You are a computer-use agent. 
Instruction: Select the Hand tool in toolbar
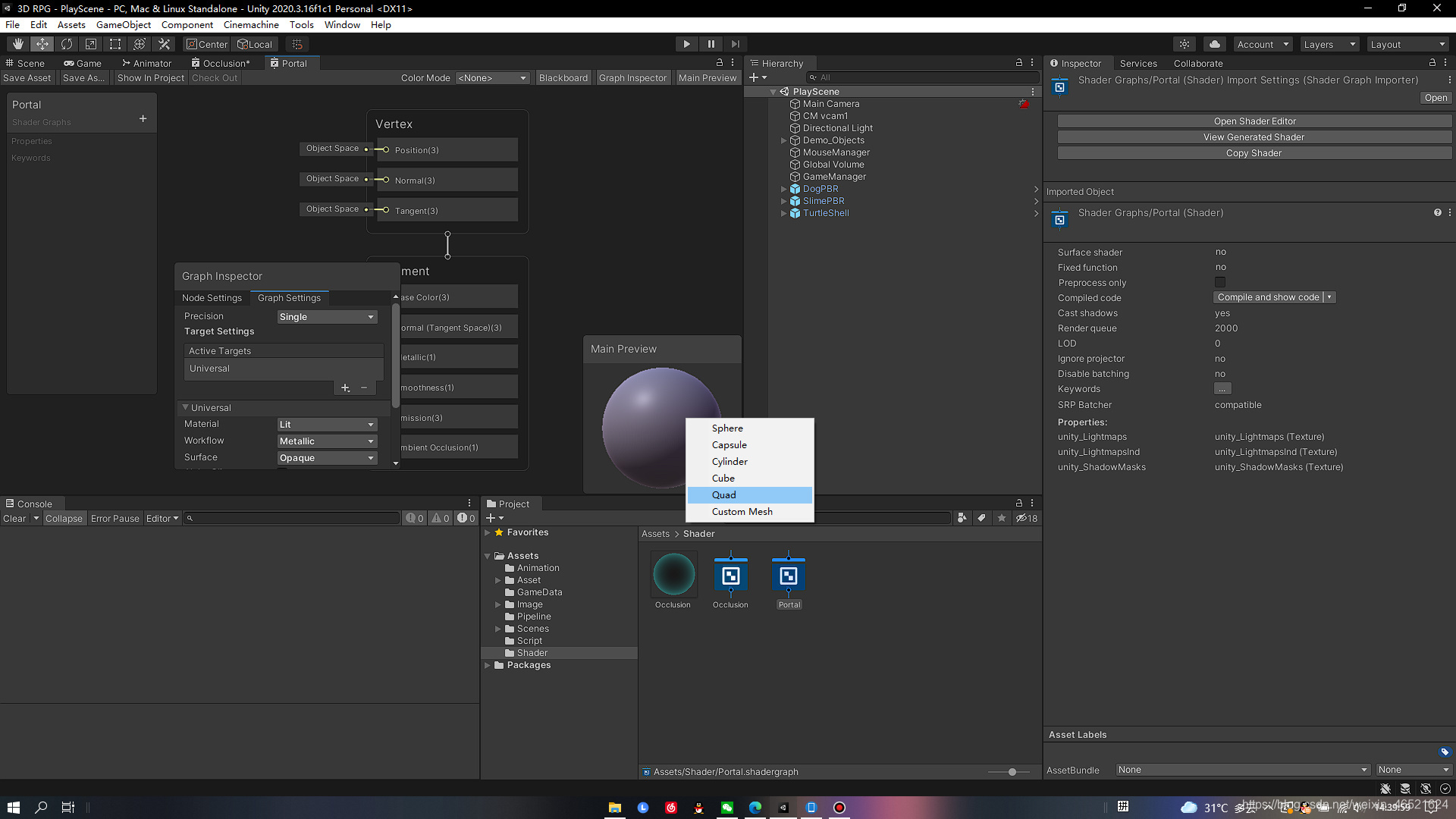tap(18, 44)
